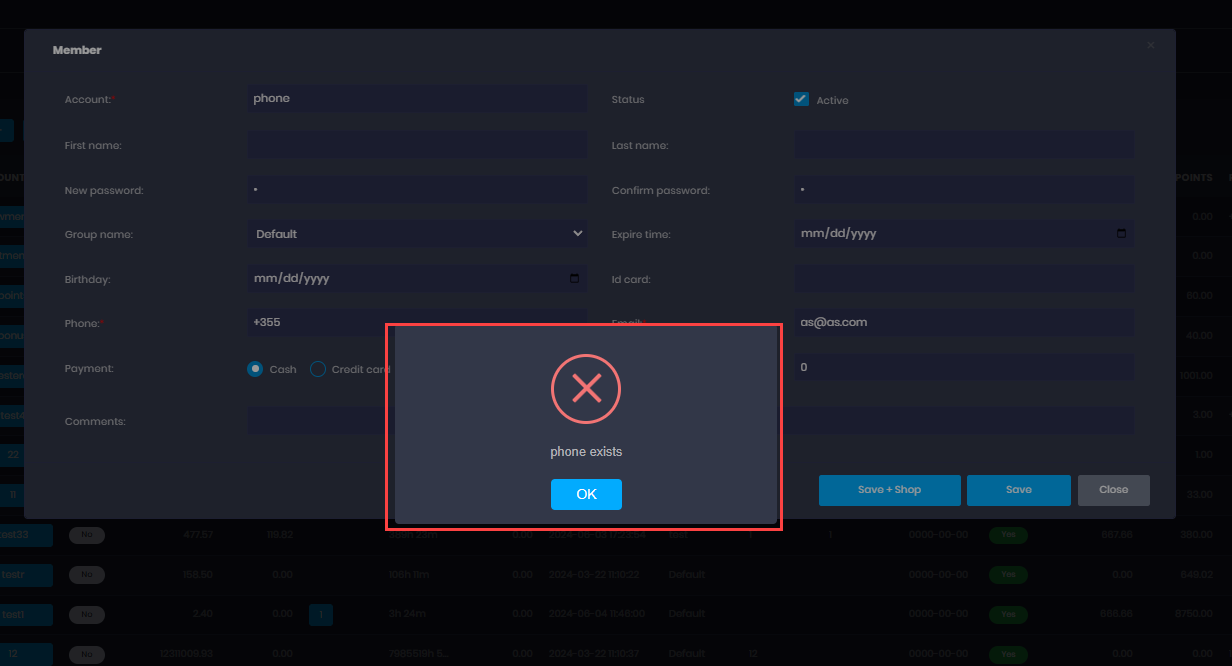Toggle the Active status checkbox
The width and height of the screenshot is (1232, 666).
coord(801,99)
